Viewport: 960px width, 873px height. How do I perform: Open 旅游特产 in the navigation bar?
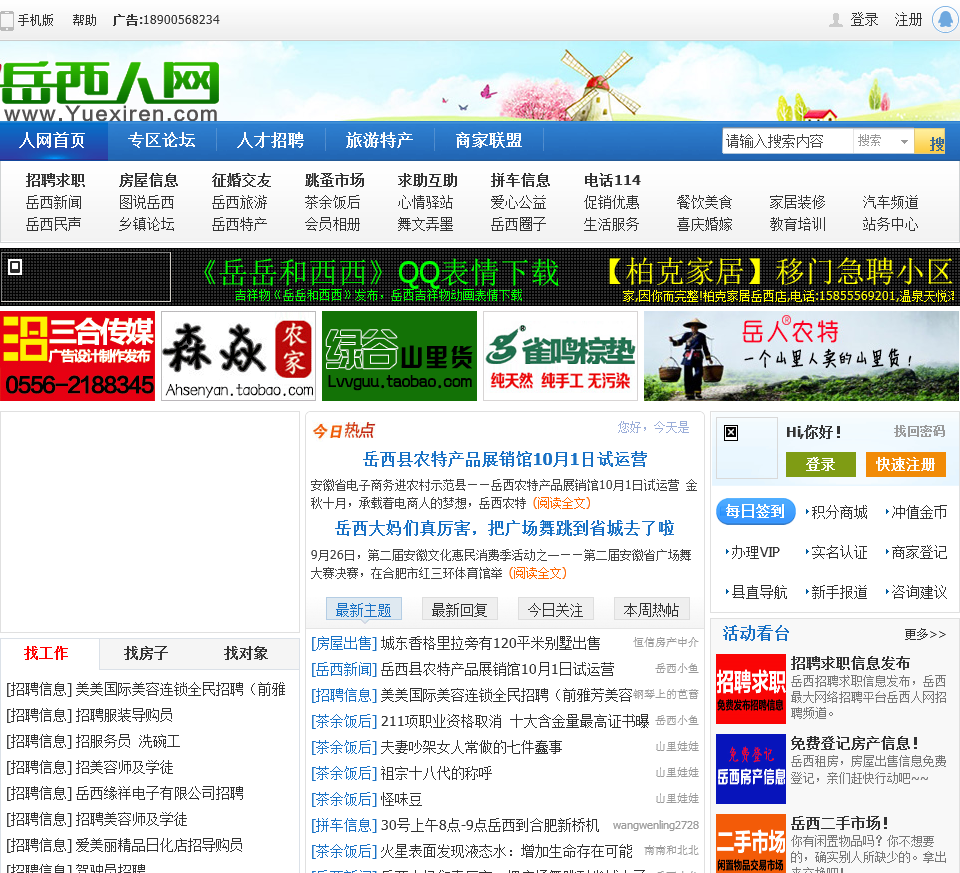(x=380, y=140)
